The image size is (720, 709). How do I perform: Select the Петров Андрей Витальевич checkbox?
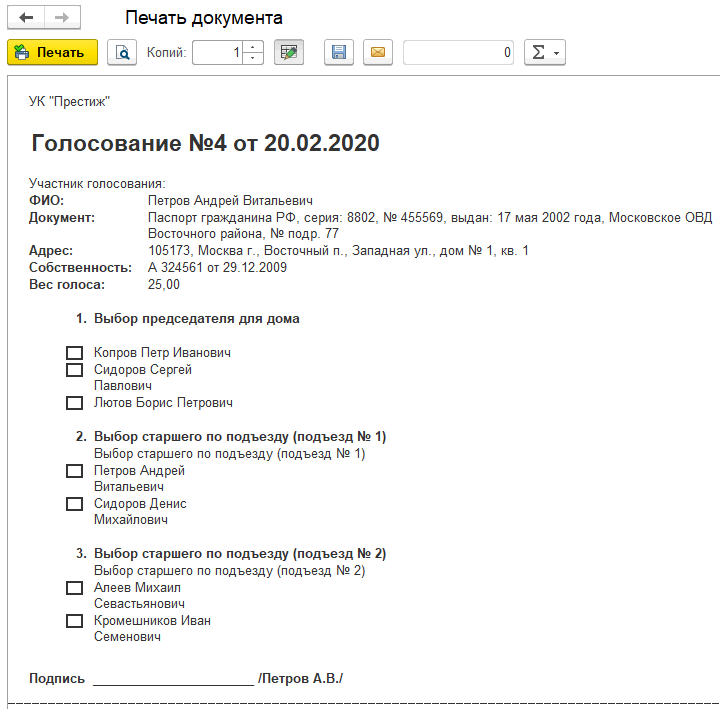coord(74,471)
